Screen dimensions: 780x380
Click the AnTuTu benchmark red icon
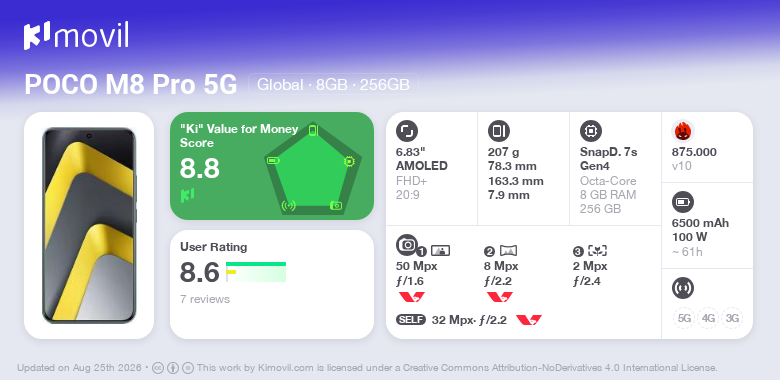click(683, 131)
